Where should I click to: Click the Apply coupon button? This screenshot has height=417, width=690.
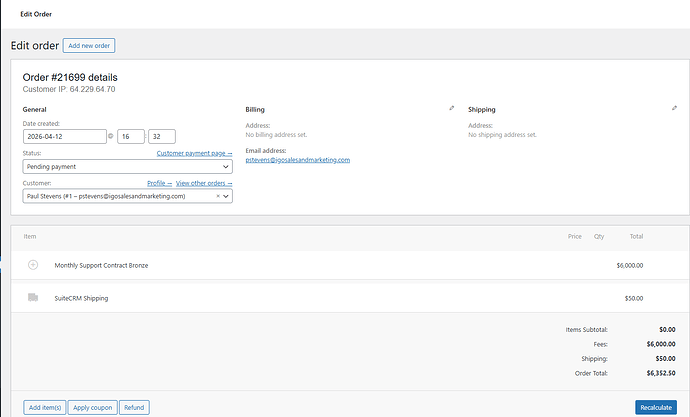tap(93, 407)
